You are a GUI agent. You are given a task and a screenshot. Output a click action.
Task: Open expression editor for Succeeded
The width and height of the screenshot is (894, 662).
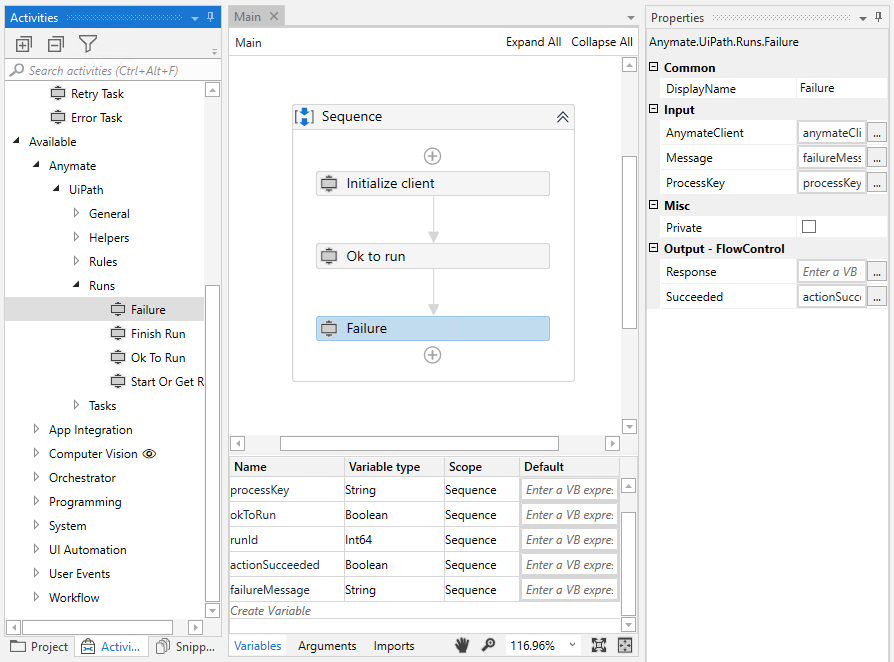(877, 297)
